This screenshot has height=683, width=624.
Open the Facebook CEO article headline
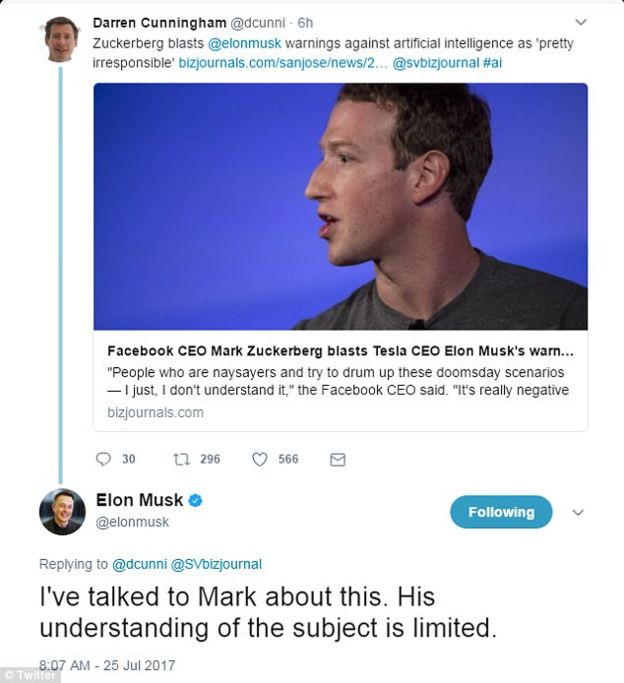[x=341, y=351]
